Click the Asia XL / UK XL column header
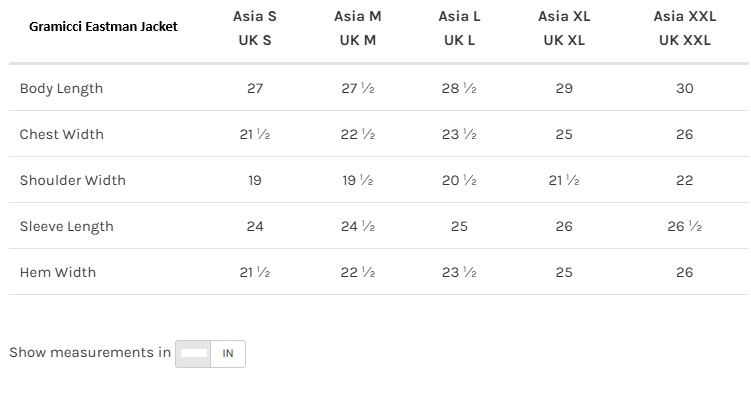The height and width of the screenshot is (400, 751). (x=564, y=29)
